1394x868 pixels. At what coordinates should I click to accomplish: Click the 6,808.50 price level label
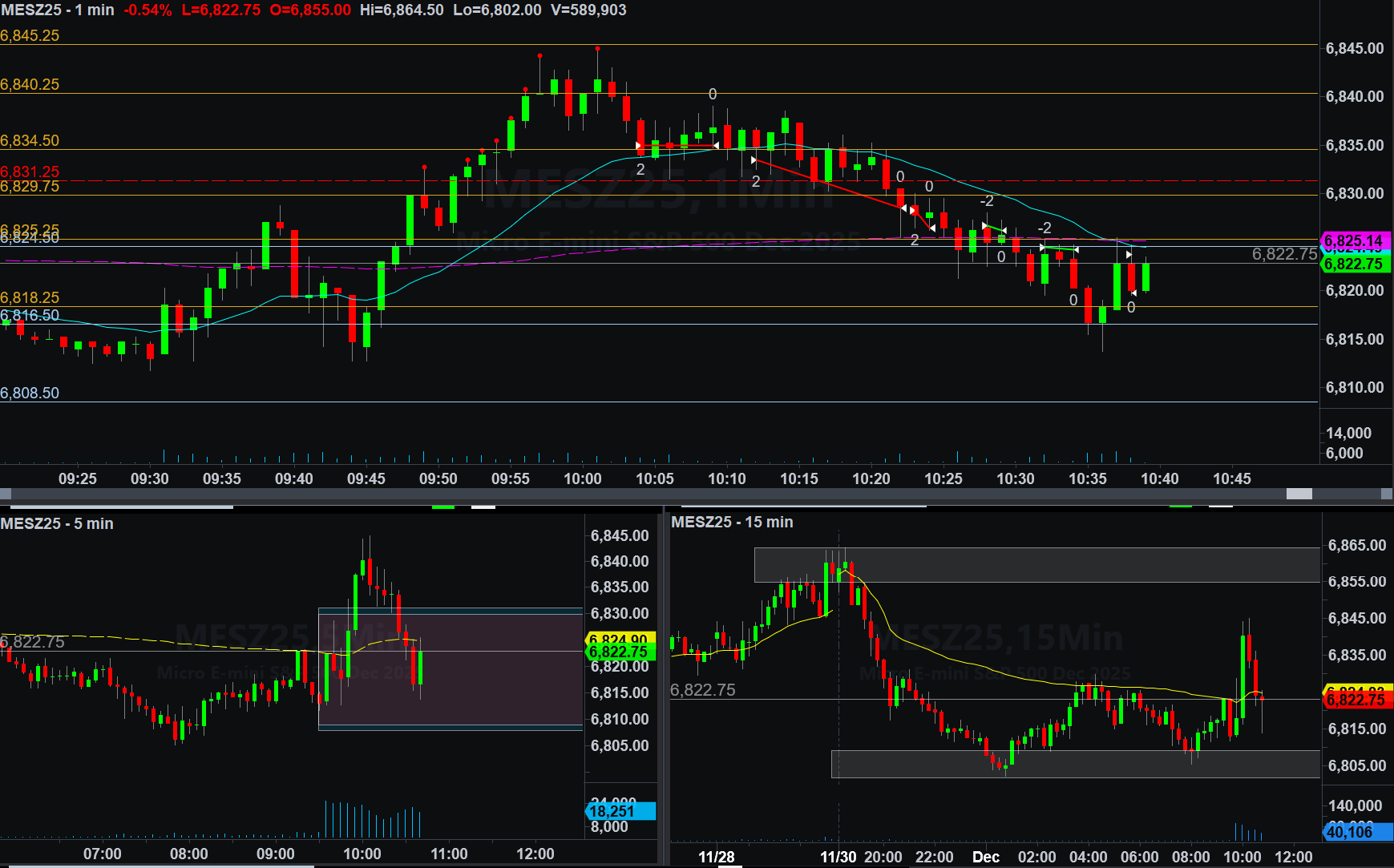pos(30,393)
